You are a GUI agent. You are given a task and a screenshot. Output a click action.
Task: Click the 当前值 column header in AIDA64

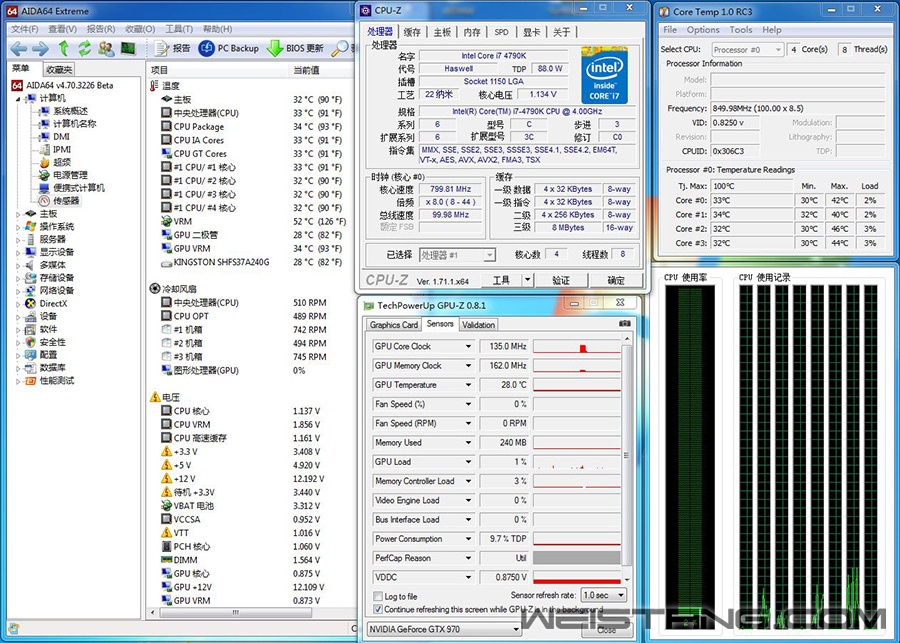tap(321, 70)
